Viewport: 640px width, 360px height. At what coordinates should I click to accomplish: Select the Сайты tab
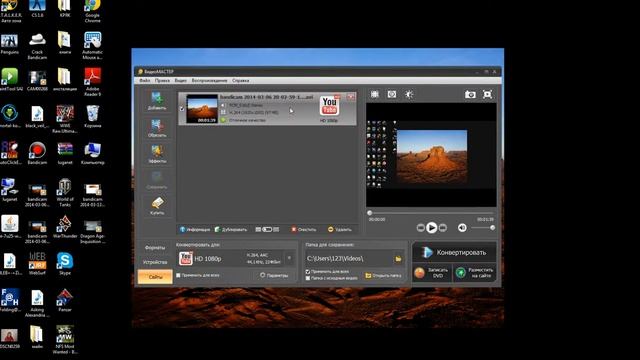pyautogui.click(x=155, y=276)
